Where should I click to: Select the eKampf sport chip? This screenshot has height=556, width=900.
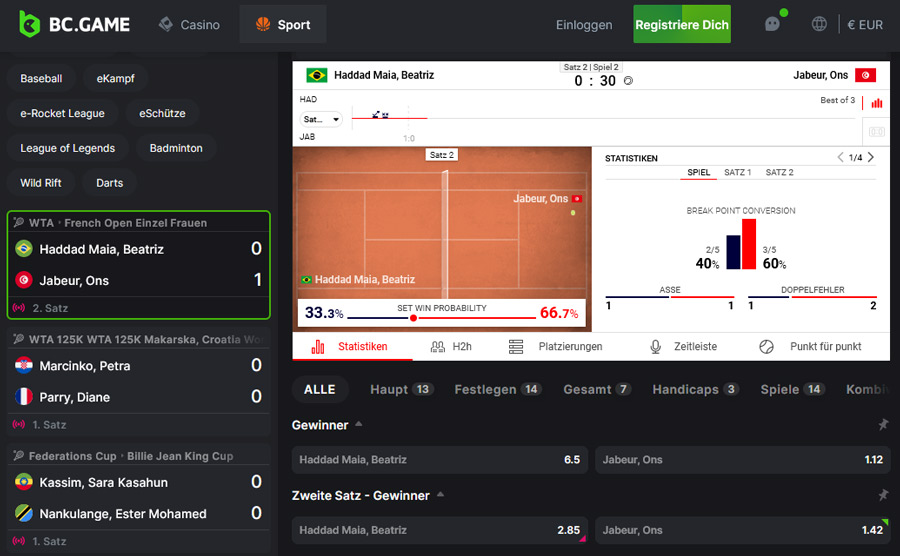[115, 79]
